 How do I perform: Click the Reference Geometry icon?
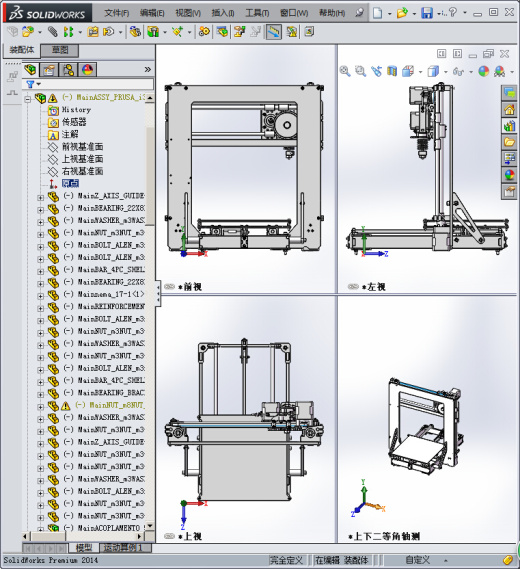[x=177, y=32]
